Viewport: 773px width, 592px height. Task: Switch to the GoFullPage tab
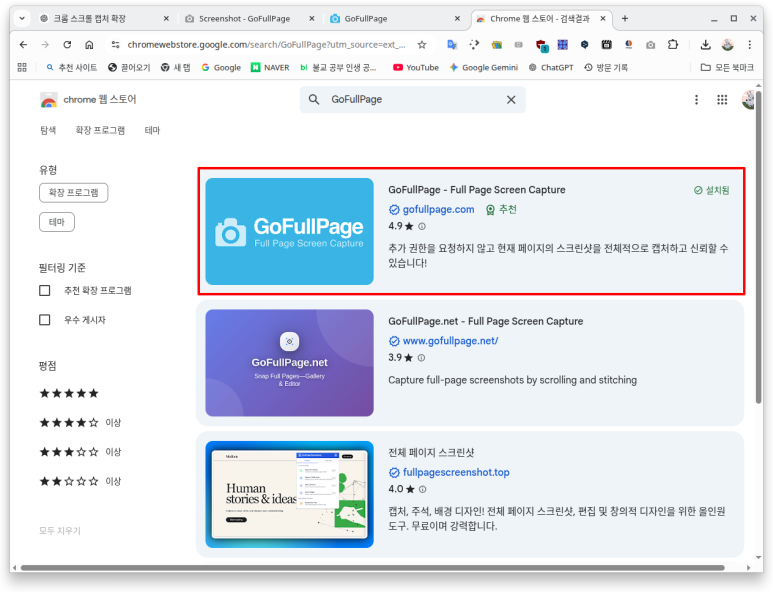[x=395, y=19]
